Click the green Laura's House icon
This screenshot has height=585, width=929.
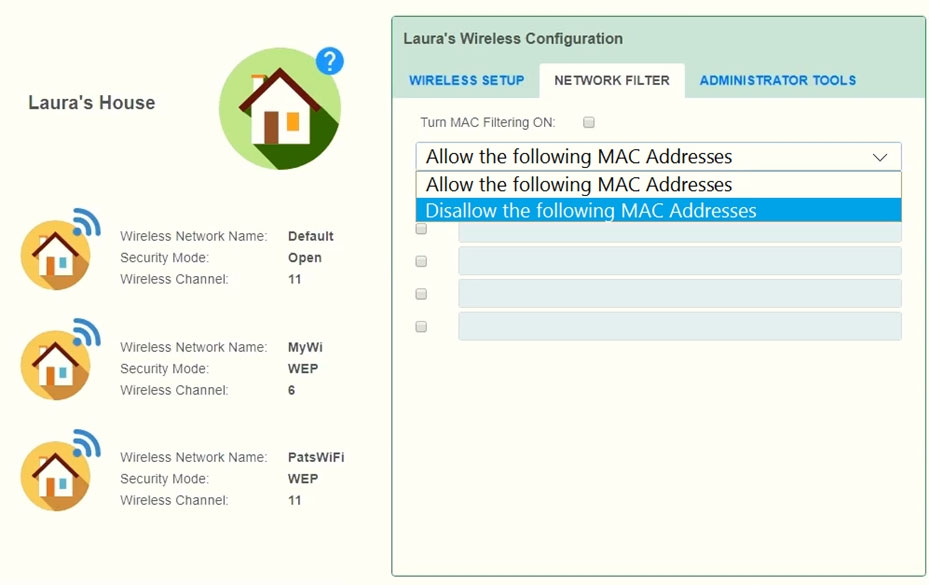click(279, 109)
